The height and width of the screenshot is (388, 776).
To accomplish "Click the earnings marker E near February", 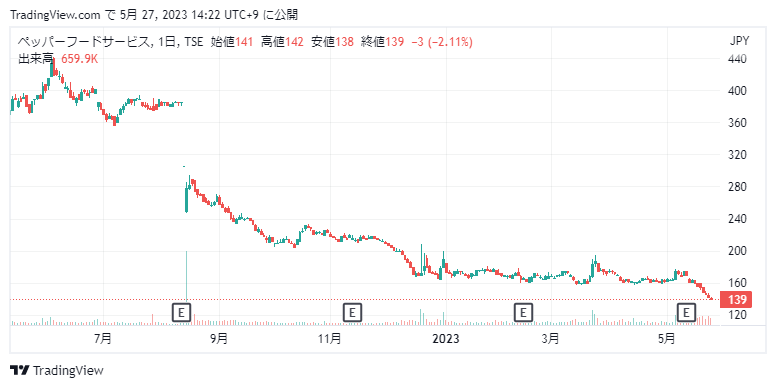I will point(523,312).
